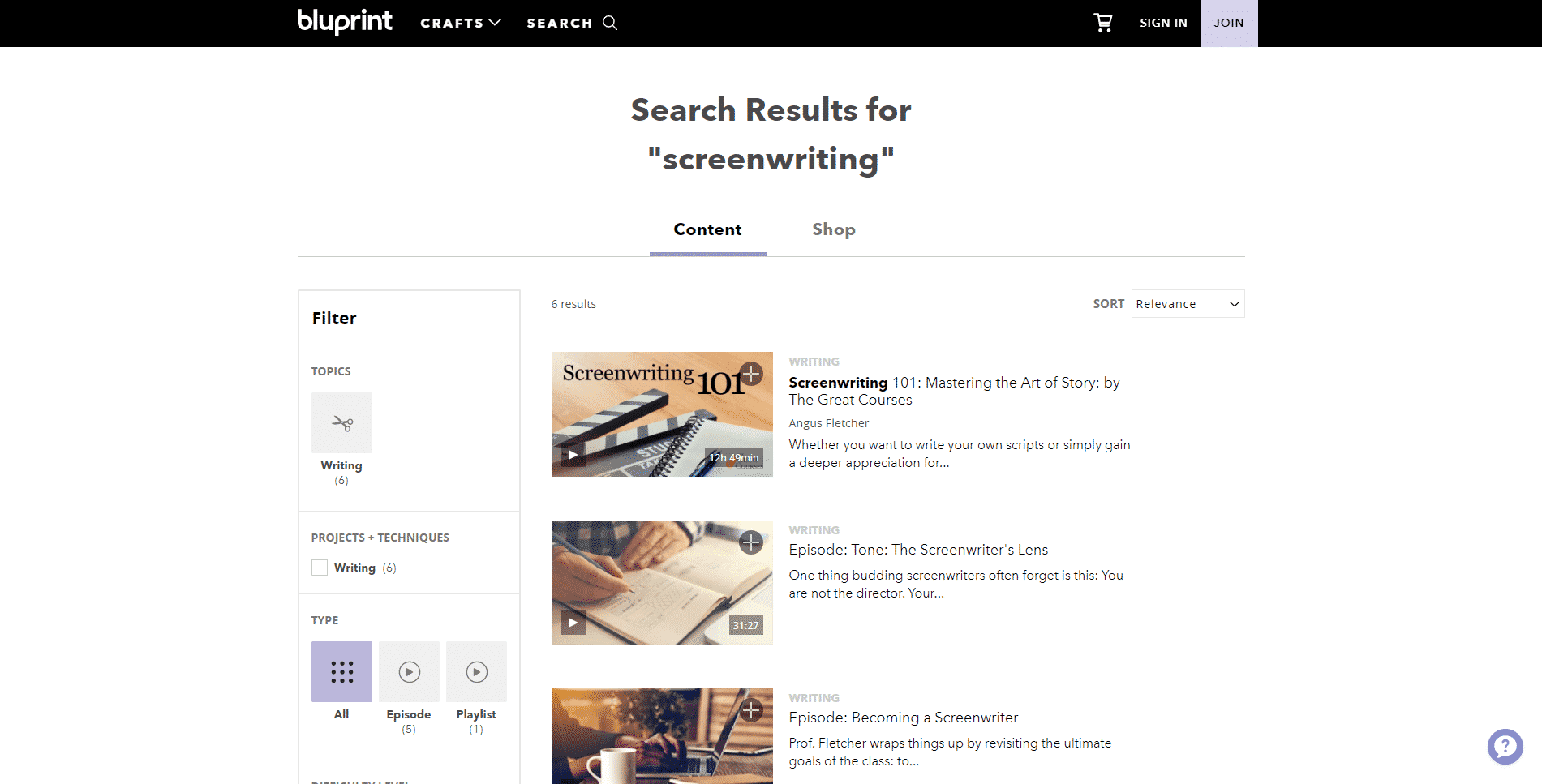Check the Writing projects checkbox

click(x=320, y=568)
